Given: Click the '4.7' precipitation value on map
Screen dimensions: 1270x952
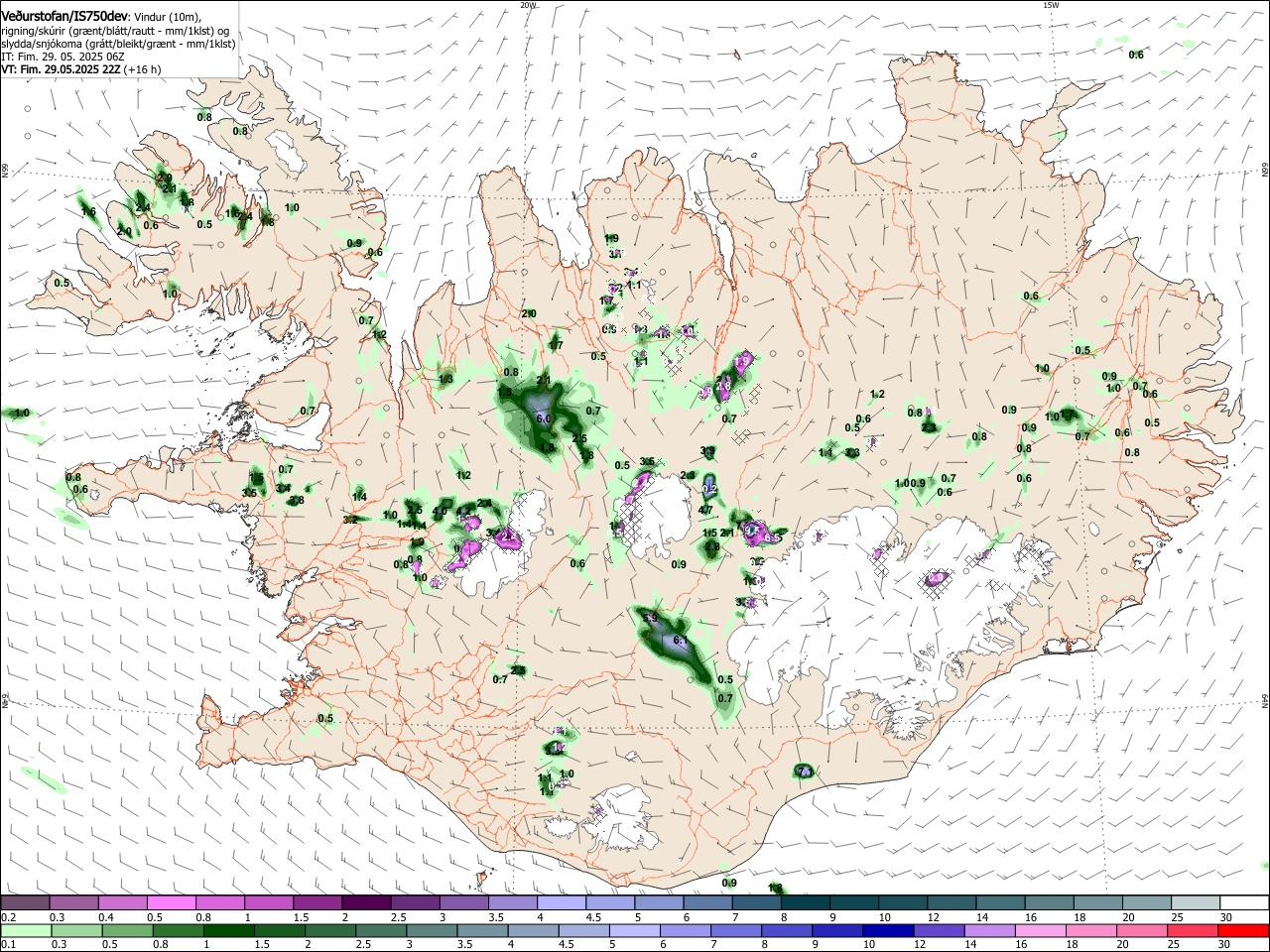Looking at the screenshot, I should pyautogui.click(x=706, y=510).
